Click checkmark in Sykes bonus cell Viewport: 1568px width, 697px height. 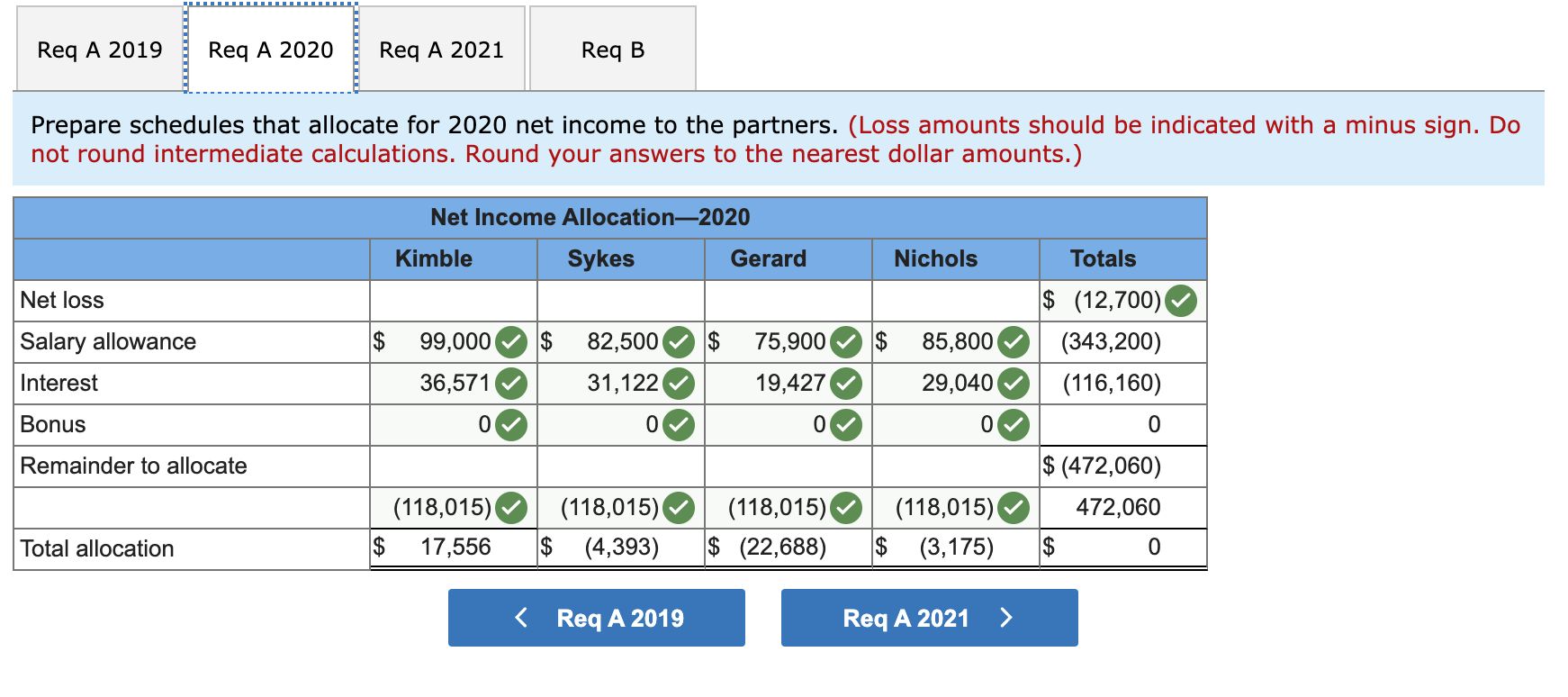tap(679, 425)
